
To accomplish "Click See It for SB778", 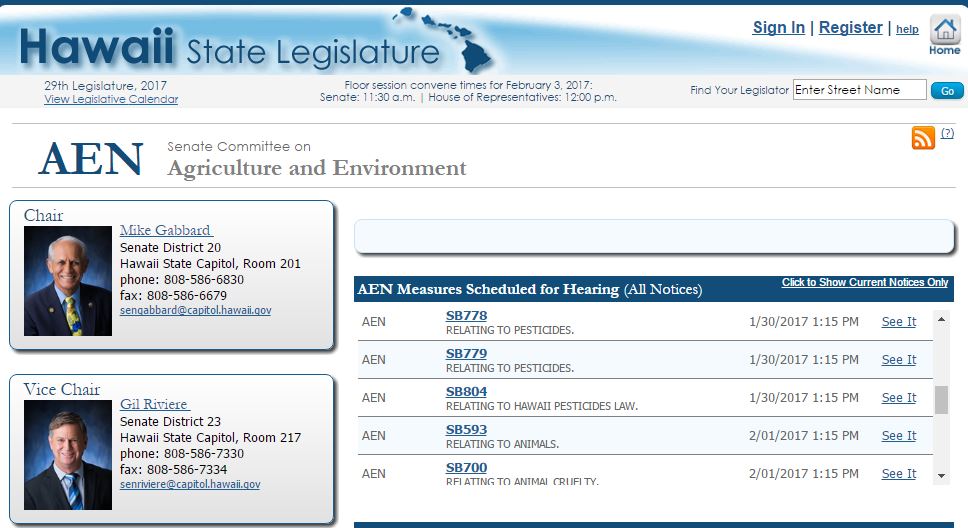I will point(898,322).
